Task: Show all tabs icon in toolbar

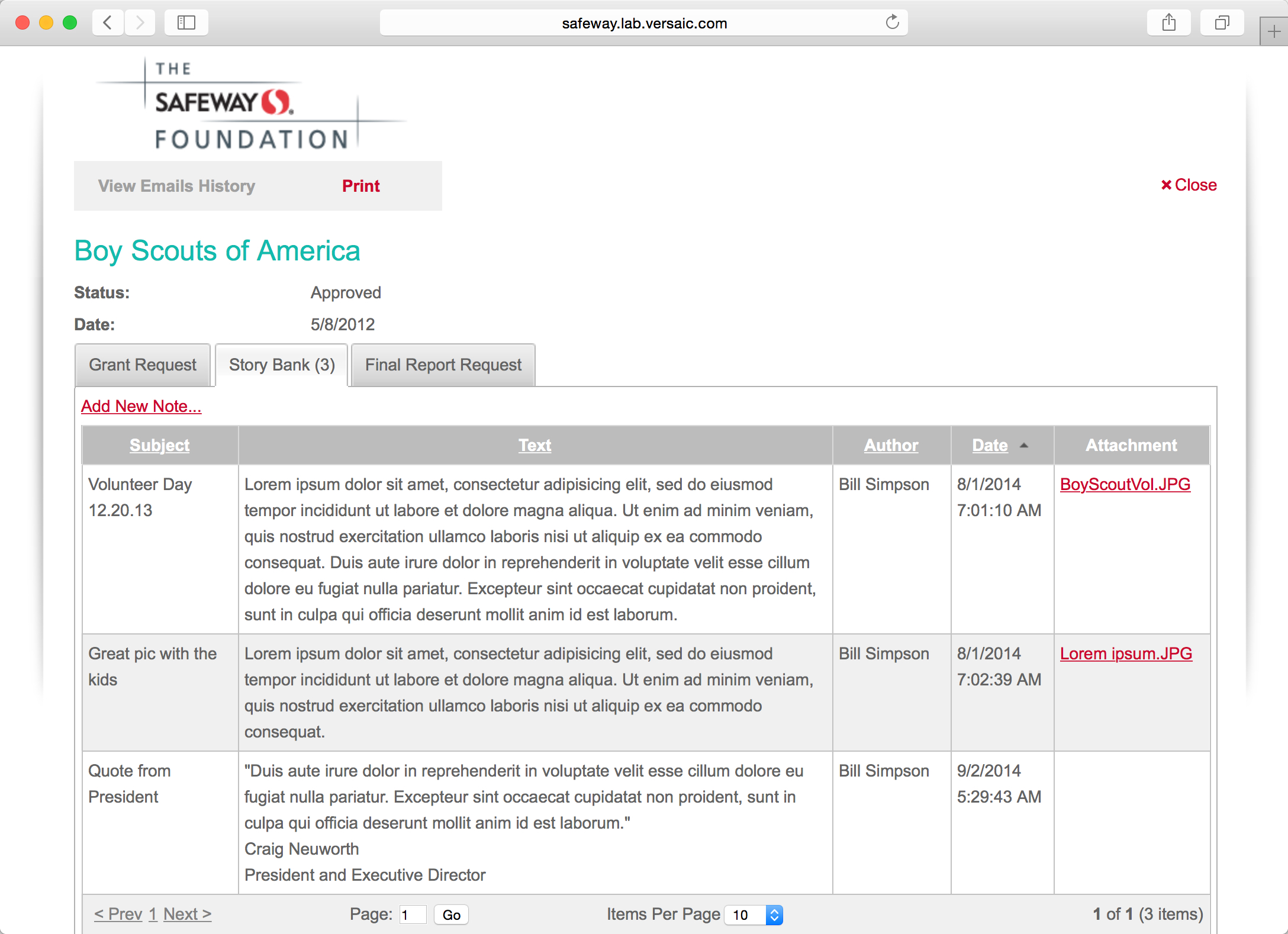Action: click(1222, 23)
